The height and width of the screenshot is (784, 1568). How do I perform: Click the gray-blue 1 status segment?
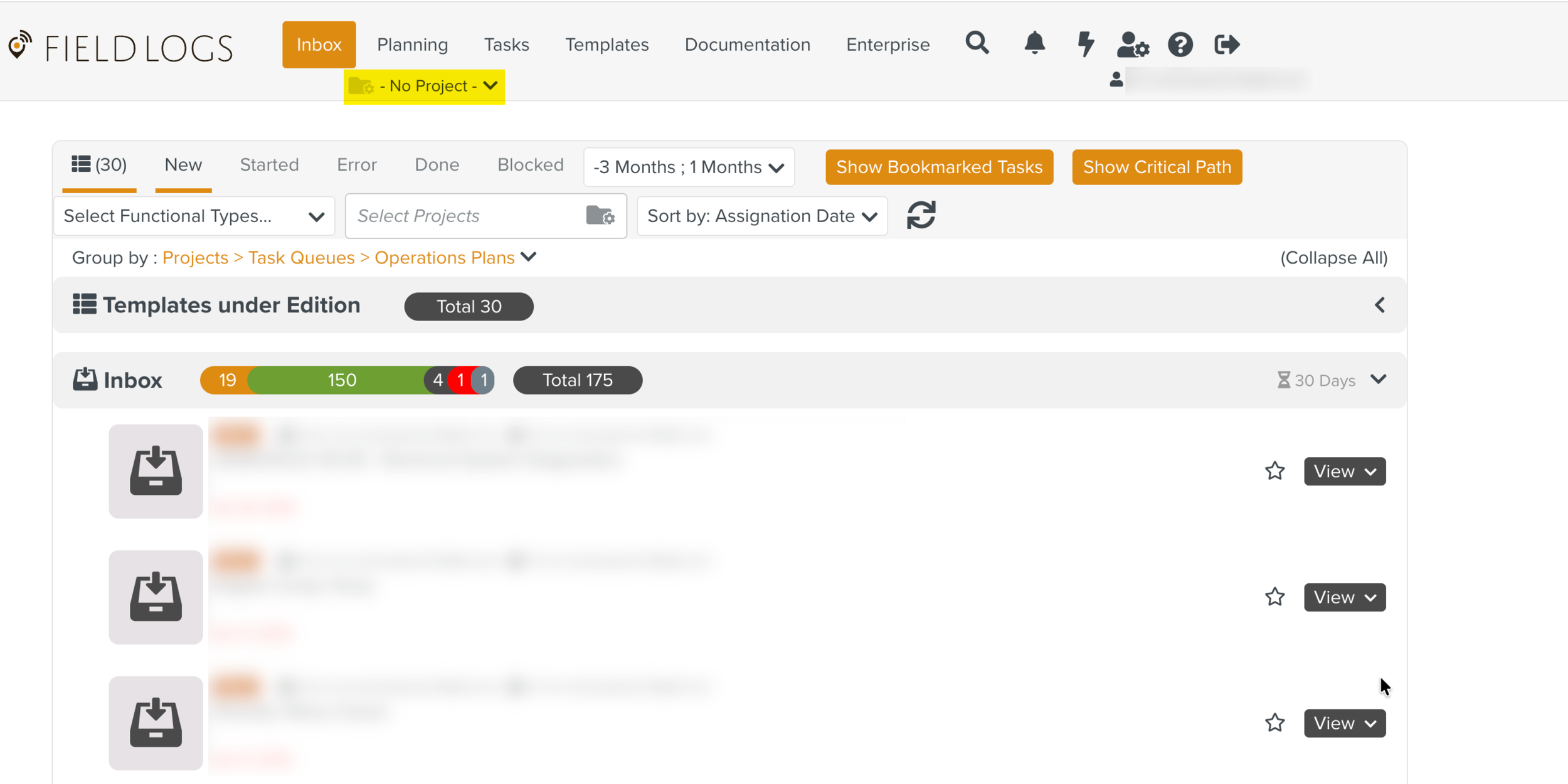484,380
